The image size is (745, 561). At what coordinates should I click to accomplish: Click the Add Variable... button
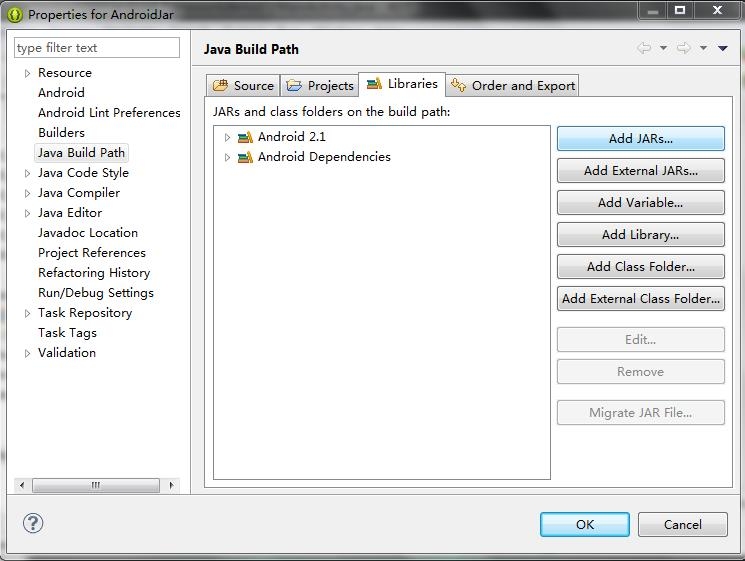click(640, 202)
